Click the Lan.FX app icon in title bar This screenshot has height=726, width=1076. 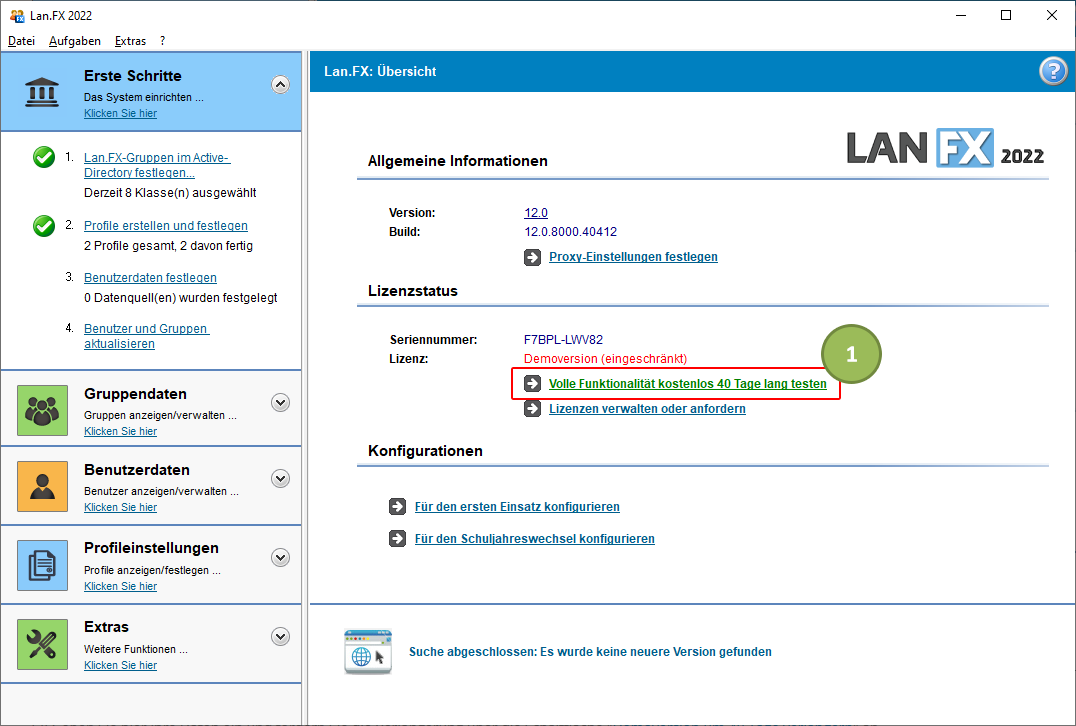[16, 15]
